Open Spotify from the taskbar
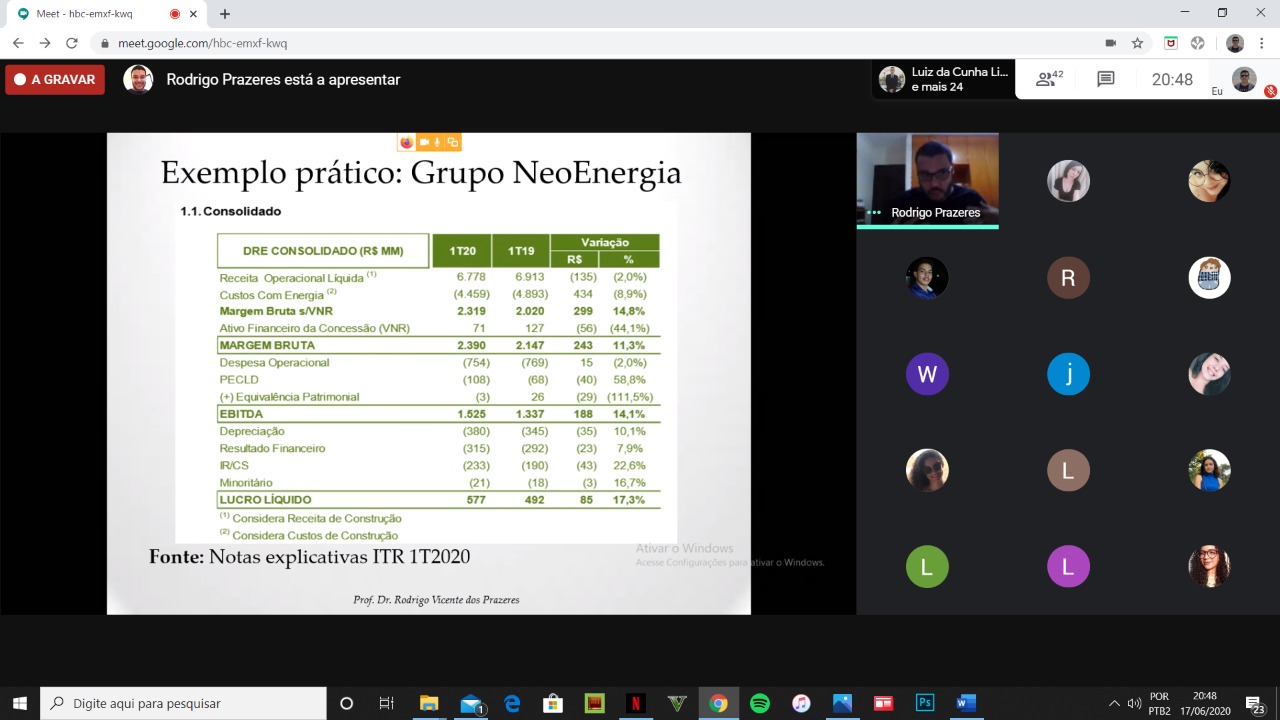Image resolution: width=1280 pixels, height=720 pixels. pyautogui.click(x=759, y=703)
